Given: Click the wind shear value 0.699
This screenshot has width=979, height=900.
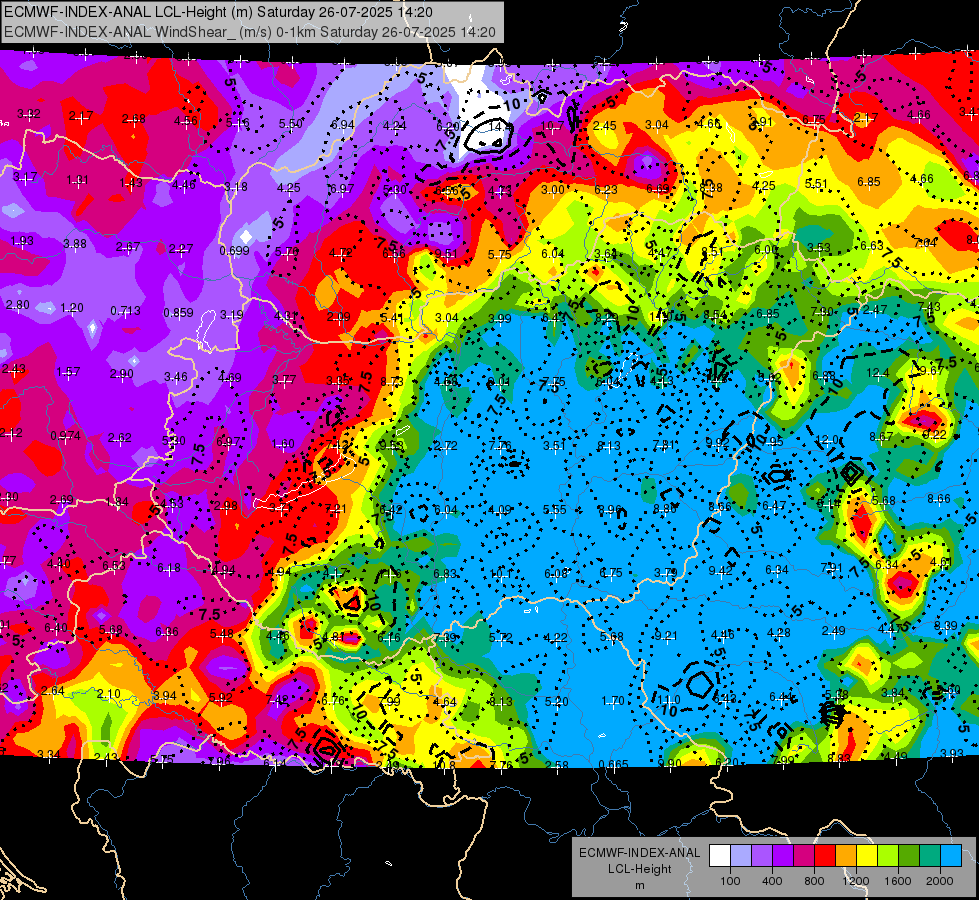Looking at the screenshot, I should (234, 251).
